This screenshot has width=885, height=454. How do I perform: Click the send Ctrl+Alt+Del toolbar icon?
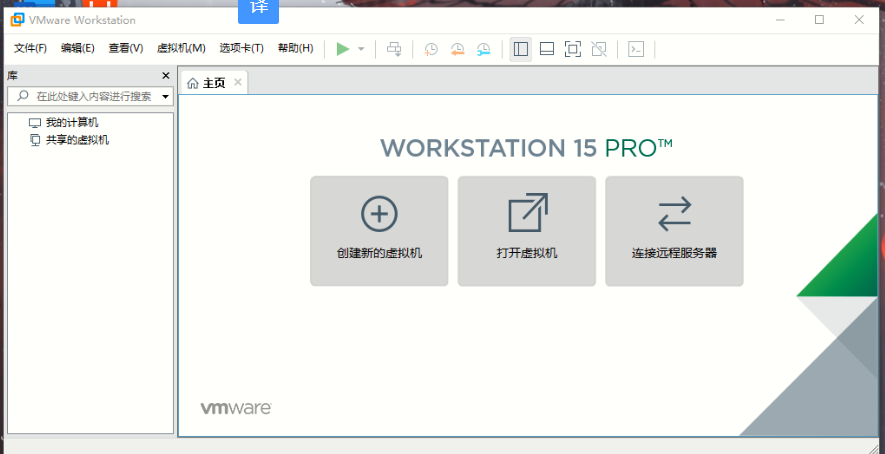pos(394,49)
